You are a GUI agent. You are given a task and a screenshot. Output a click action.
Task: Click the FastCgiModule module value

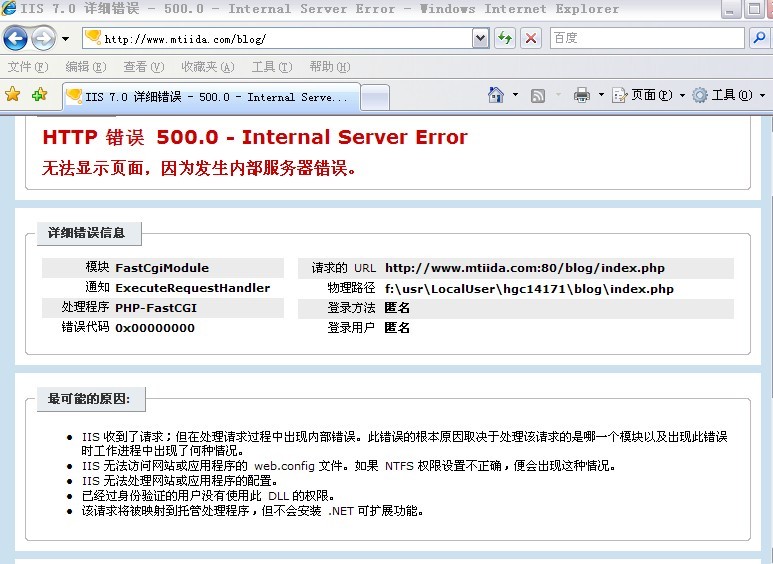(162, 268)
